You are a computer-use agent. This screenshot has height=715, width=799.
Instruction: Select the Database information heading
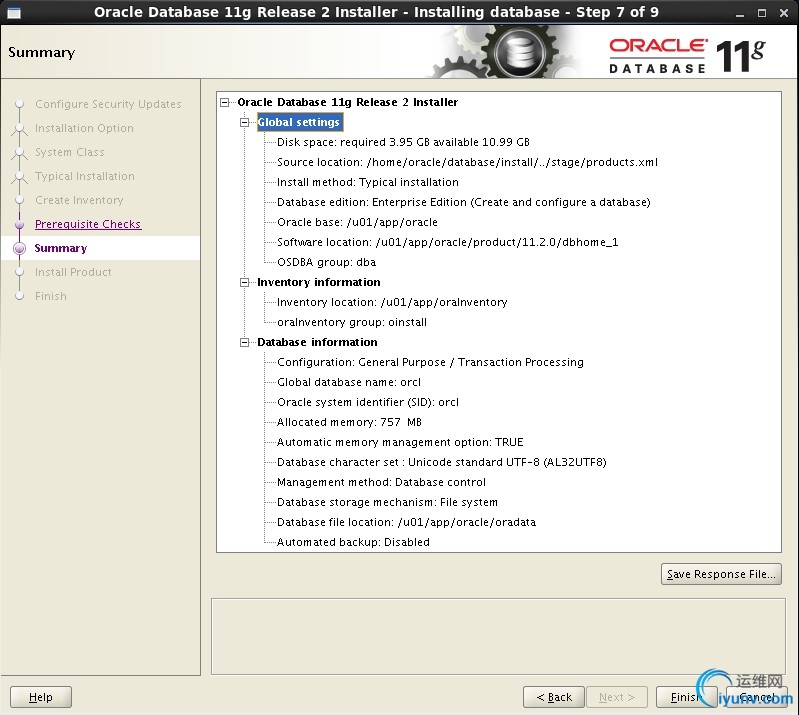tap(317, 342)
